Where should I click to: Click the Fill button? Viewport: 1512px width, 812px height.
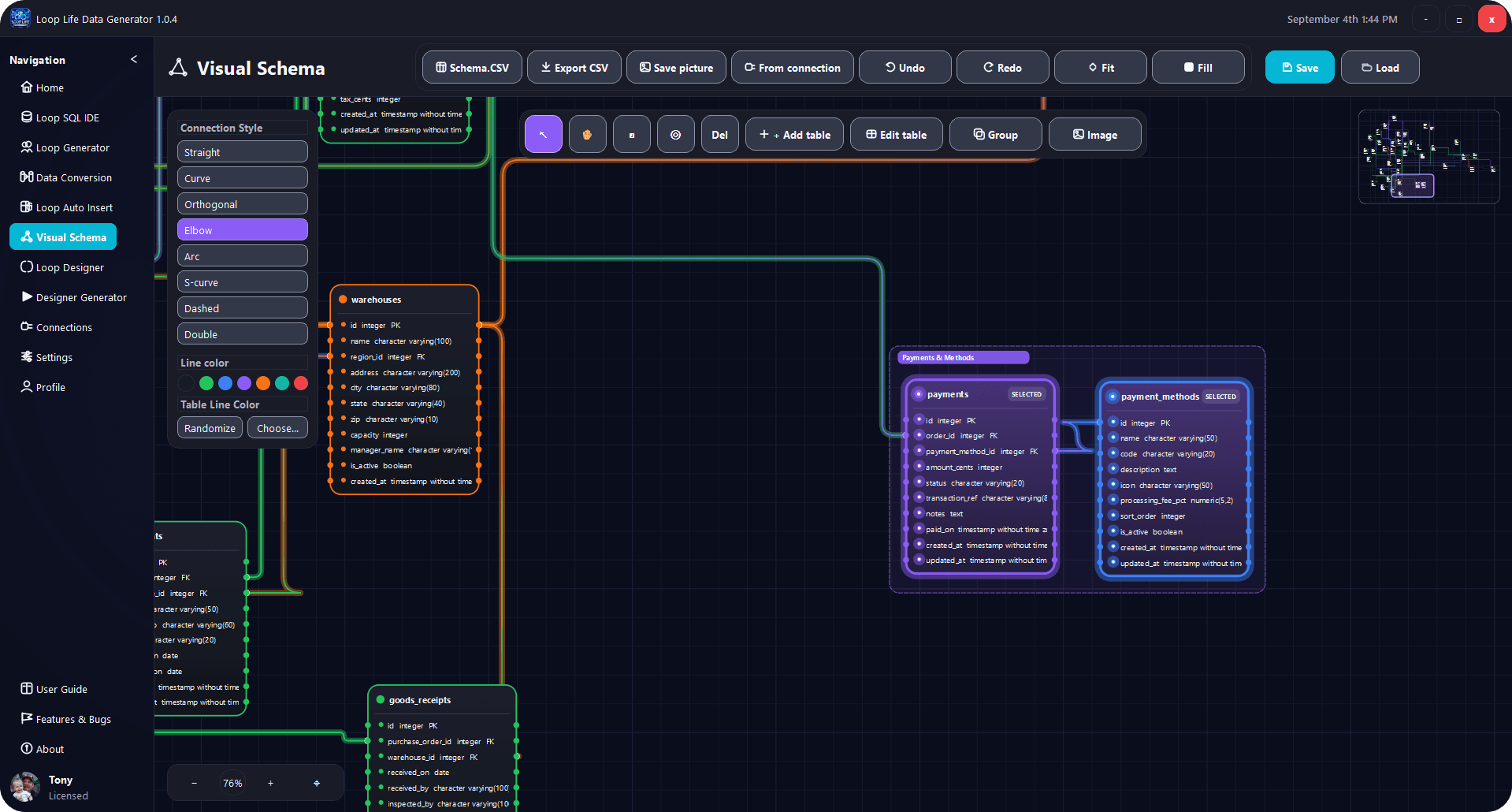tap(1198, 67)
